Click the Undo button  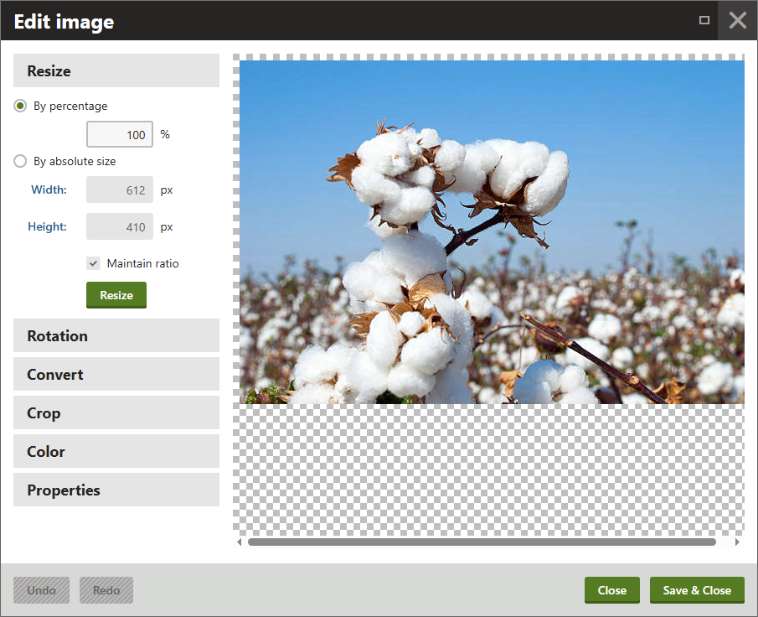tap(42, 590)
